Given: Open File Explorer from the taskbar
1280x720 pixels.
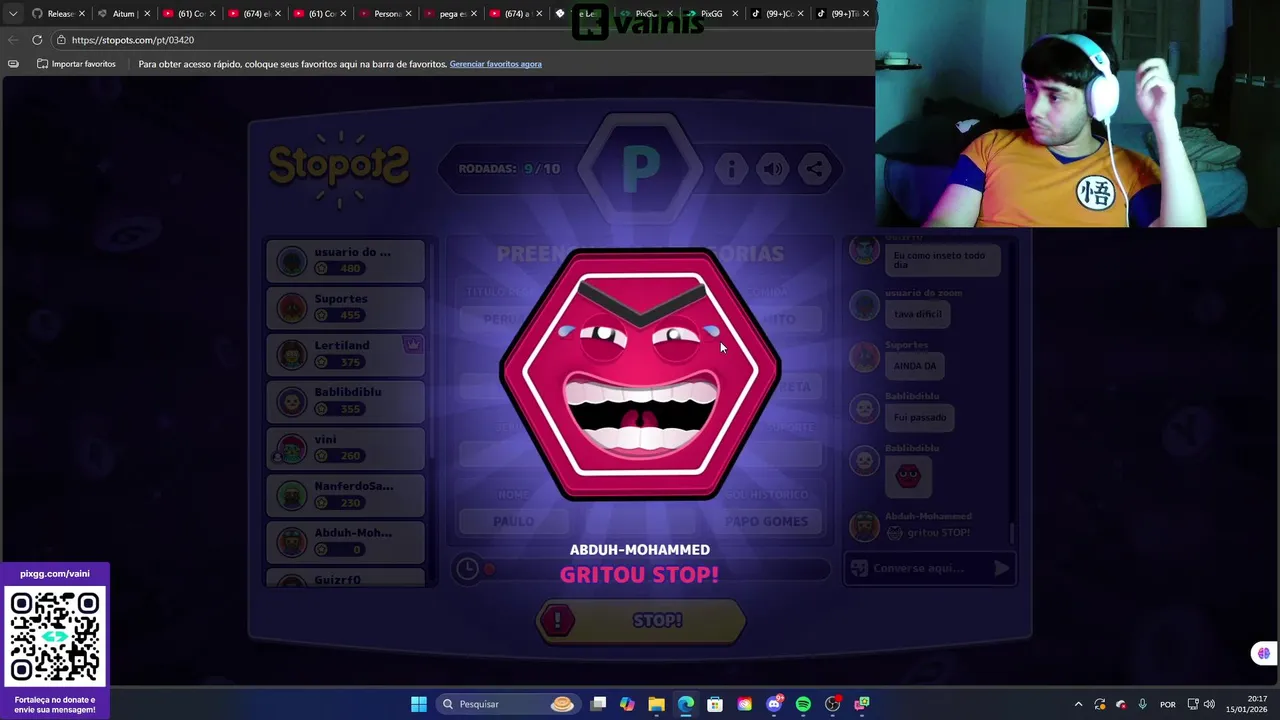Looking at the screenshot, I should coord(656,704).
